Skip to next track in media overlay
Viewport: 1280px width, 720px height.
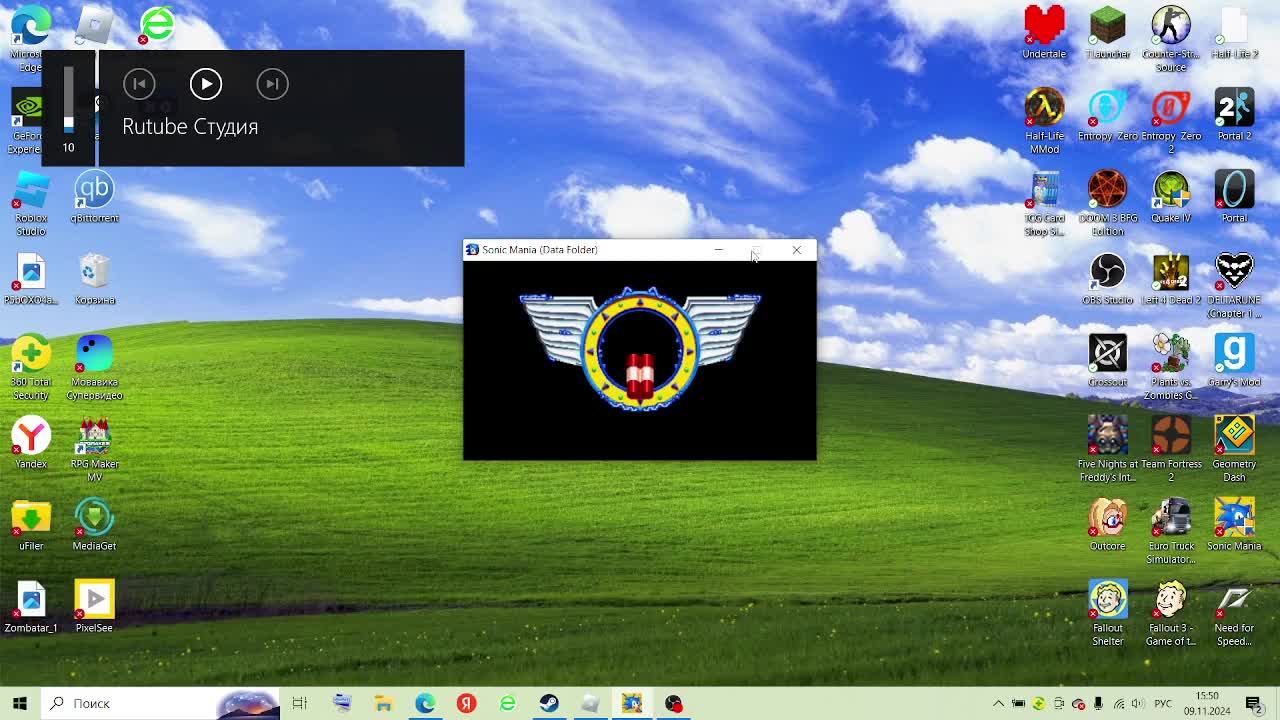tap(272, 84)
